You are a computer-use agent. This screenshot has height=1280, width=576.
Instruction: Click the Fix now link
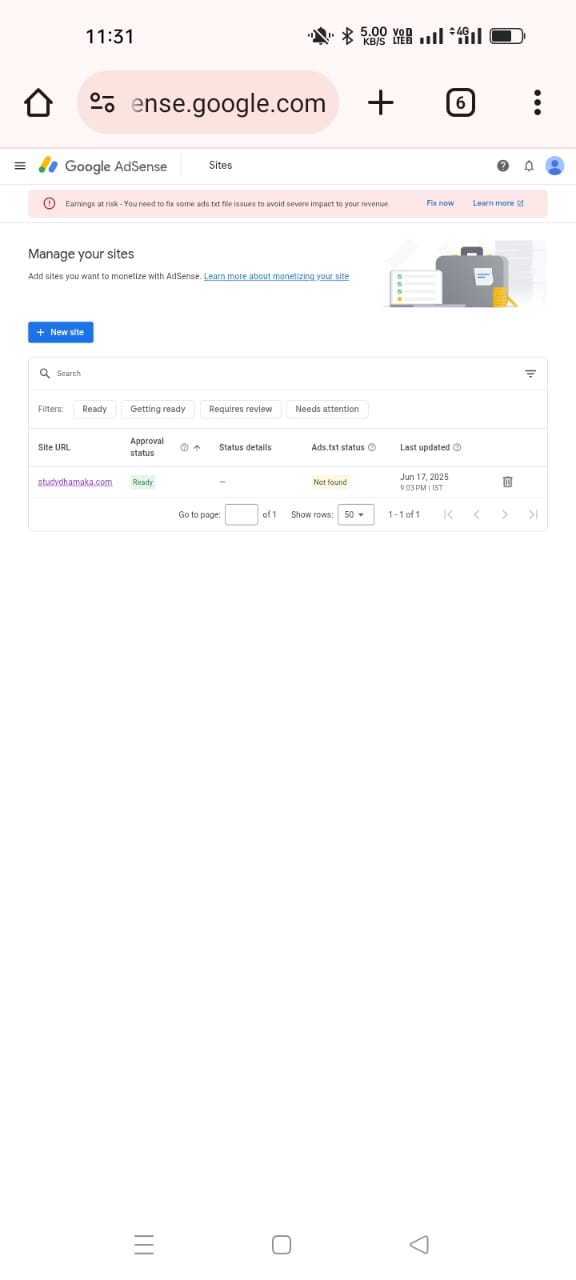pyautogui.click(x=440, y=203)
